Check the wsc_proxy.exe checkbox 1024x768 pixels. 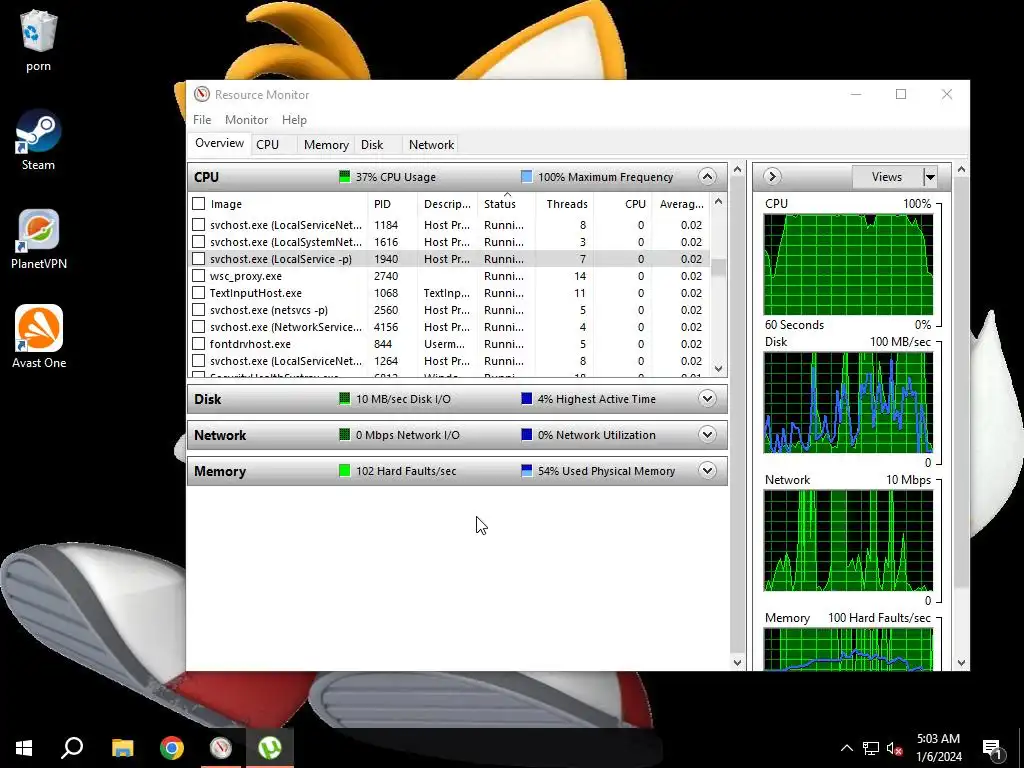coord(199,276)
